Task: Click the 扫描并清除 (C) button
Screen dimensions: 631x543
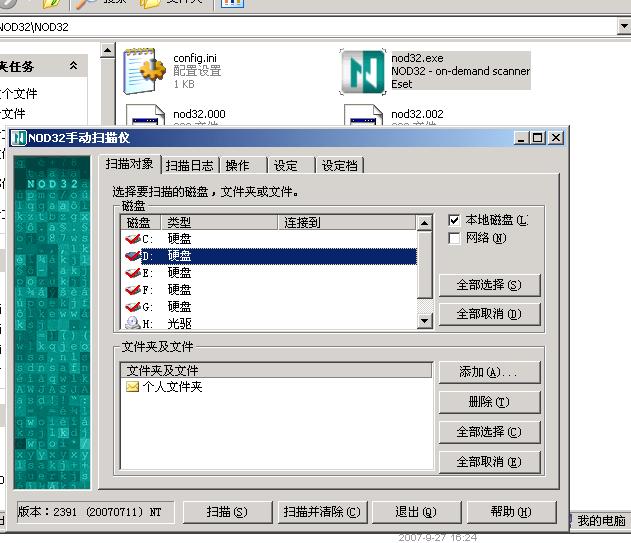Action: tap(322, 512)
